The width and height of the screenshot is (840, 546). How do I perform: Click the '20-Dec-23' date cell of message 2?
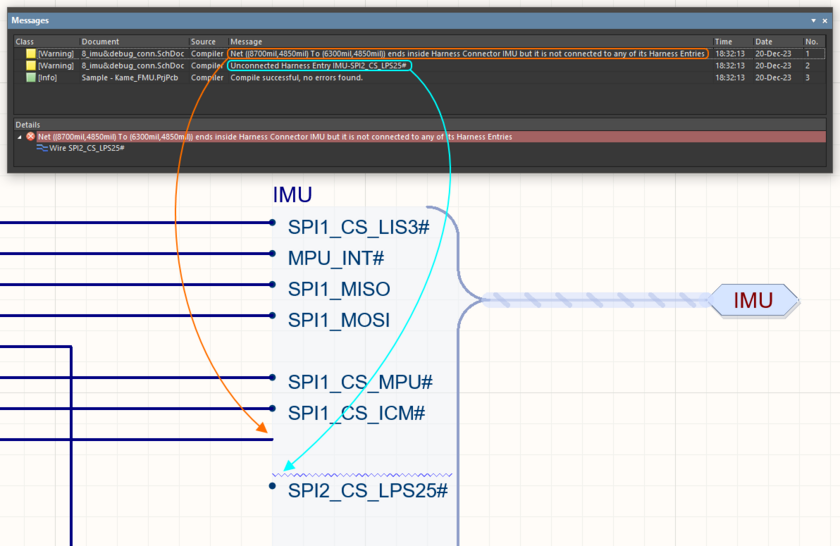[x=773, y=65]
